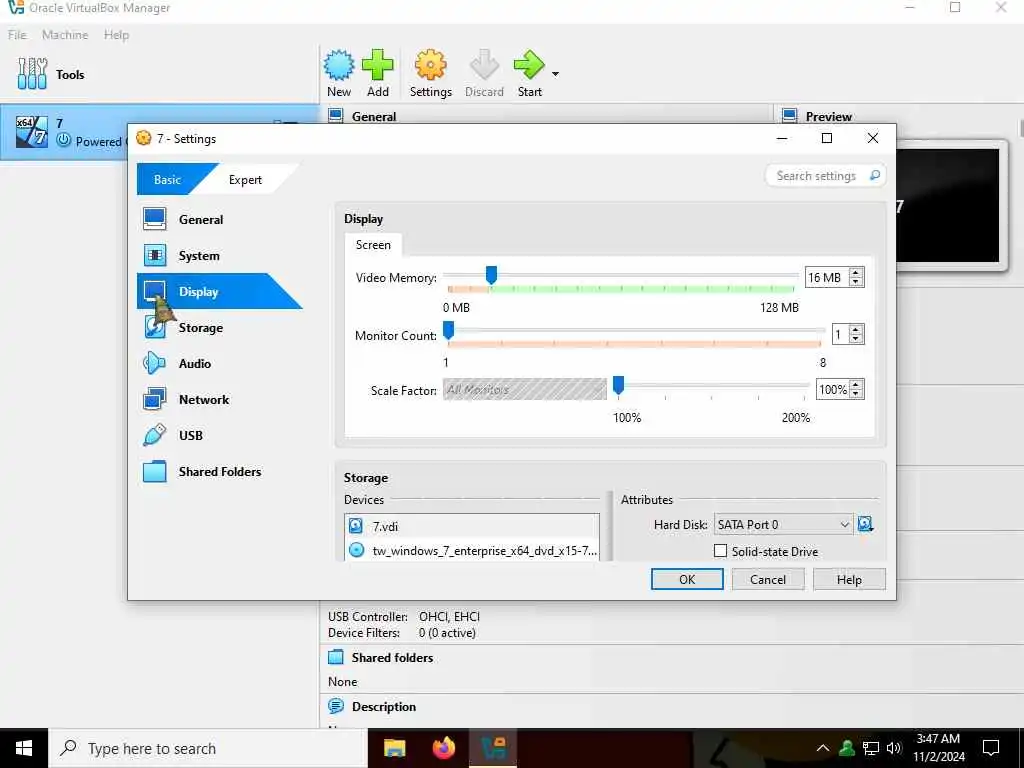
Task: Open the Hard Disk SATA Port 0 dropdown
Action: coord(783,524)
